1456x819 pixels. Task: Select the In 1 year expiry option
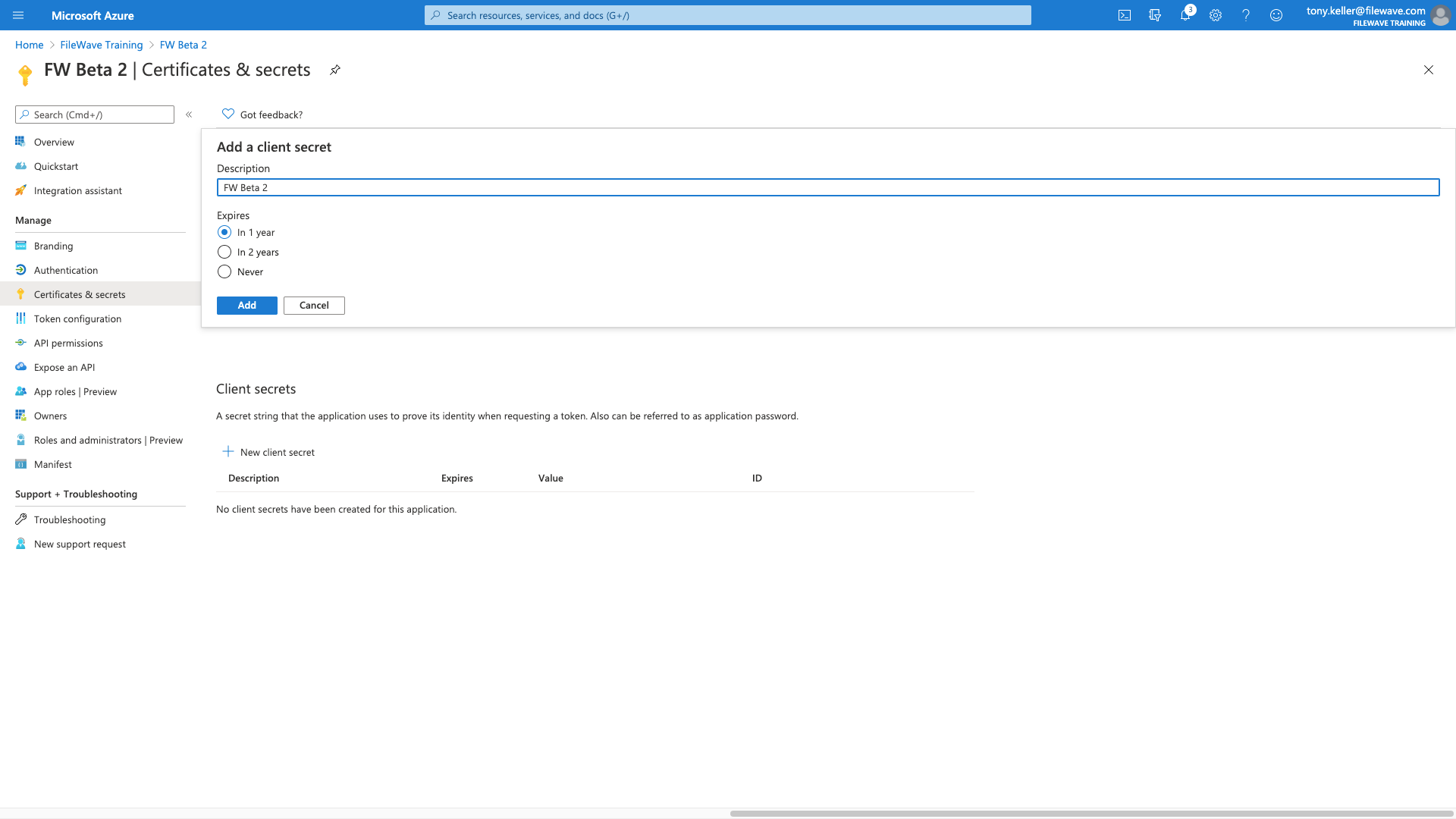point(223,232)
